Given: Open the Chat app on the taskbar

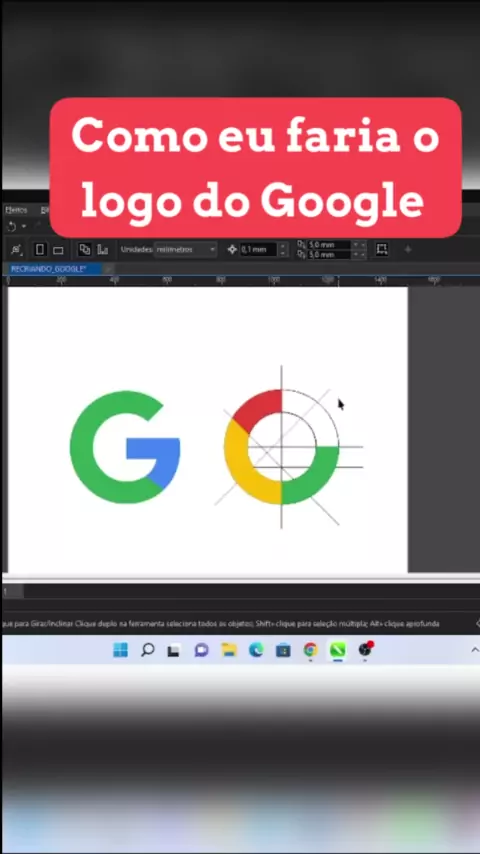Looking at the screenshot, I should pyautogui.click(x=202, y=650).
